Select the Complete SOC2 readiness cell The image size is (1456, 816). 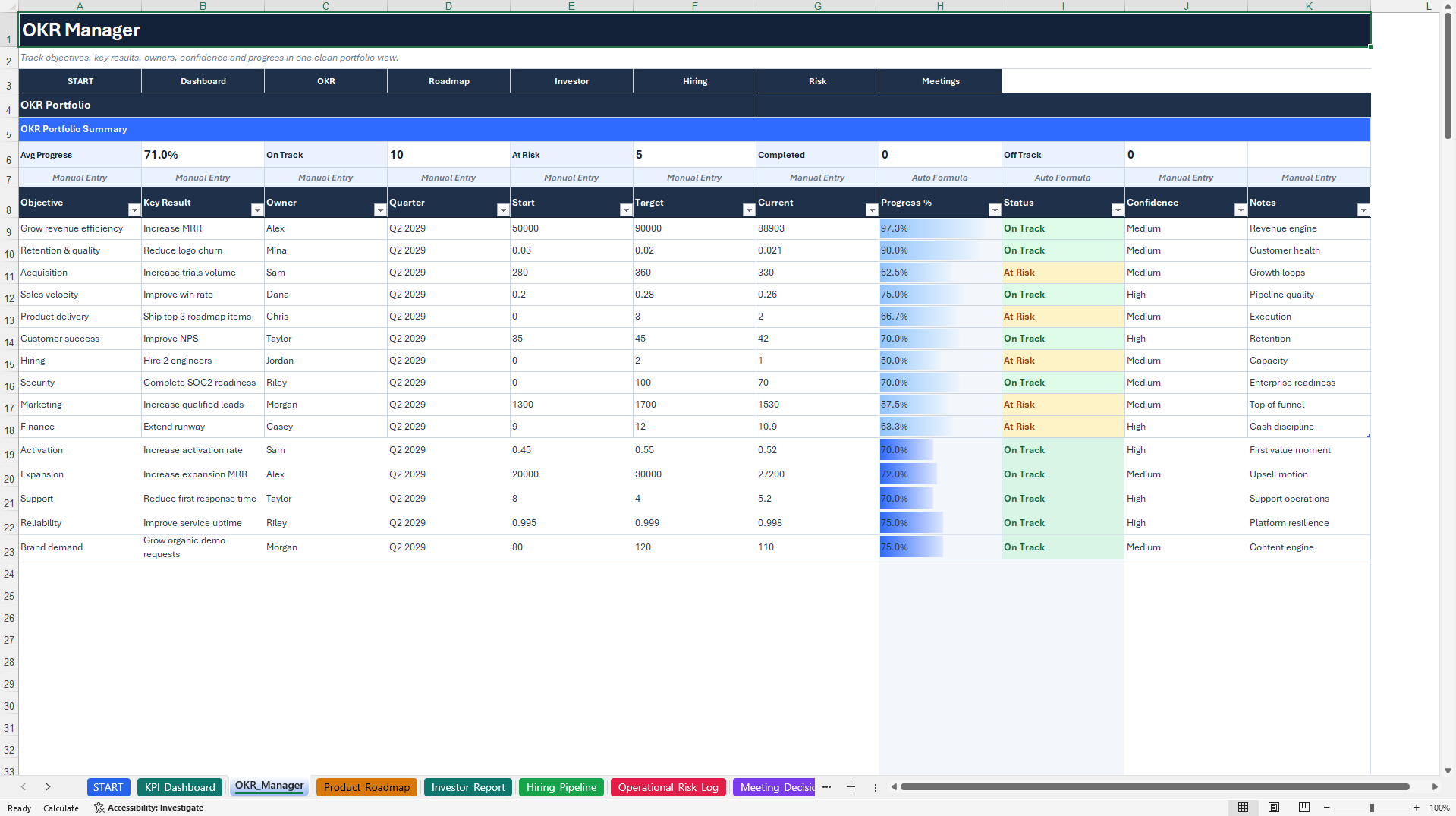tap(203, 383)
